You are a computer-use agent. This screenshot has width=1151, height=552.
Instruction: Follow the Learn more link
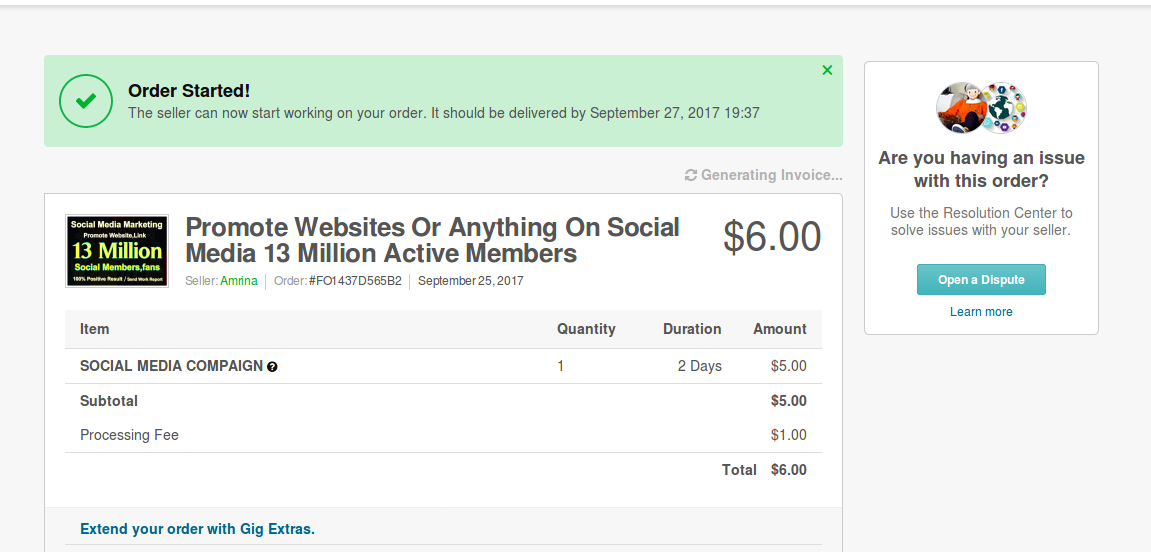click(981, 312)
